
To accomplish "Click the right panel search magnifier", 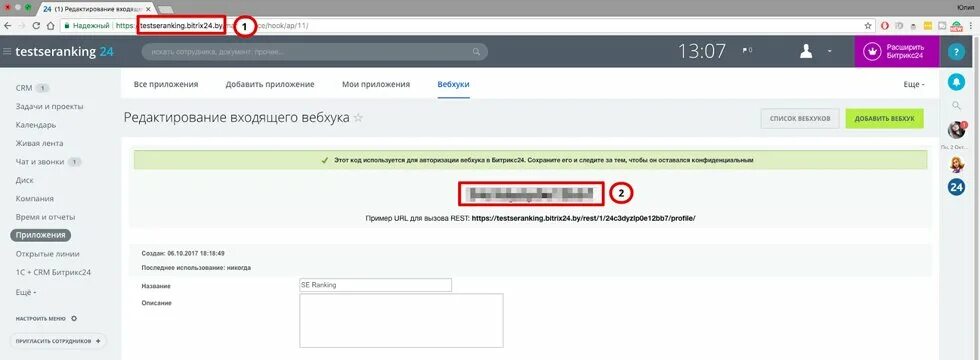I will pyautogui.click(x=956, y=106).
